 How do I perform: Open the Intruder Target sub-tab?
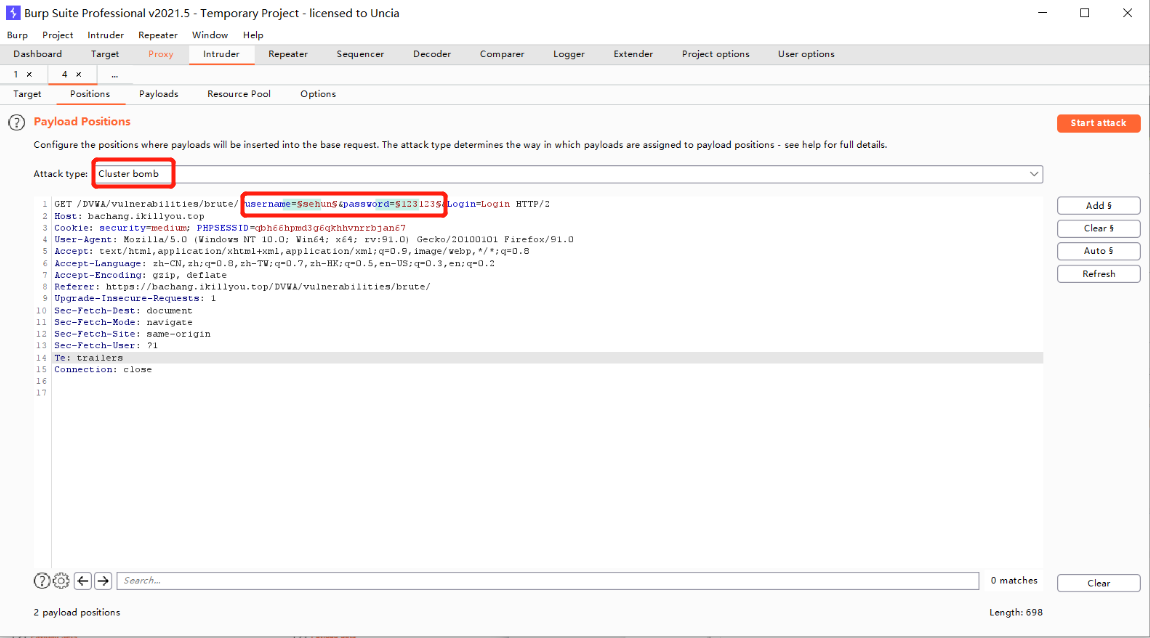coord(27,94)
